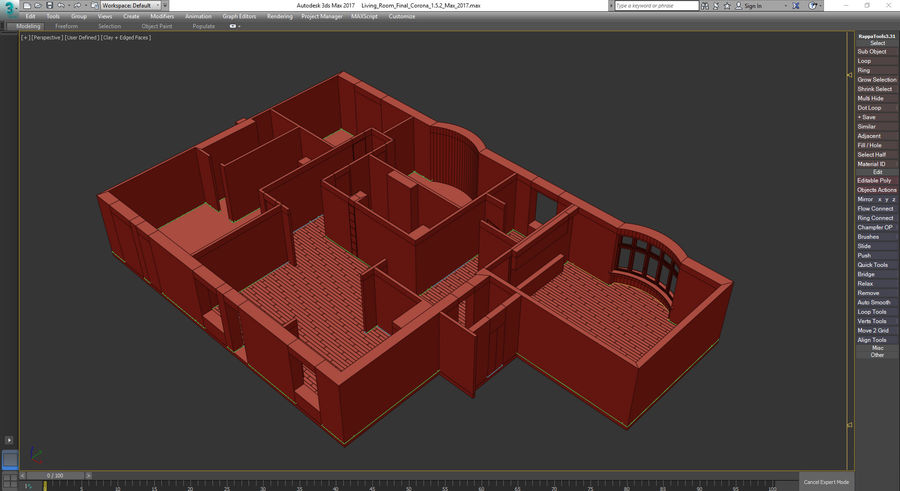The width and height of the screenshot is (900, 491).
Task: Open the Create menu
Action: 131,16
